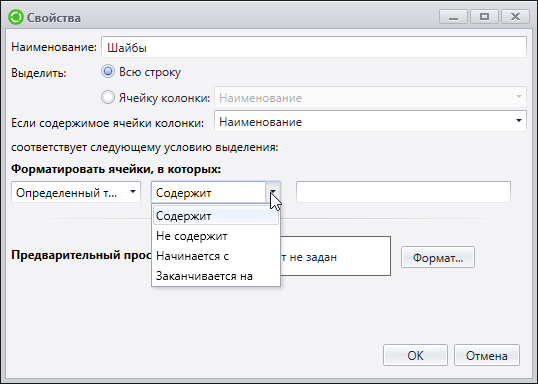Close the Свойства dialog window
The image size is (538, 384).
click(515, 16)
